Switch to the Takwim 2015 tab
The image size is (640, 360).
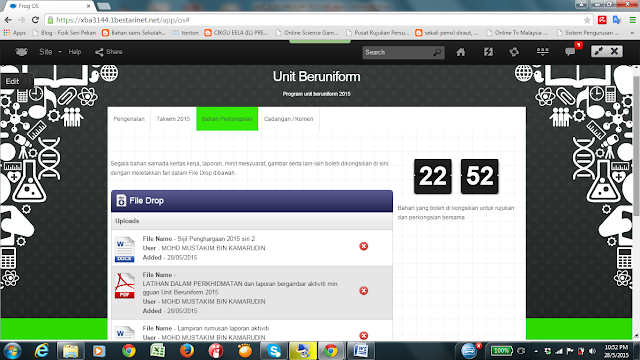pos(173,119)
